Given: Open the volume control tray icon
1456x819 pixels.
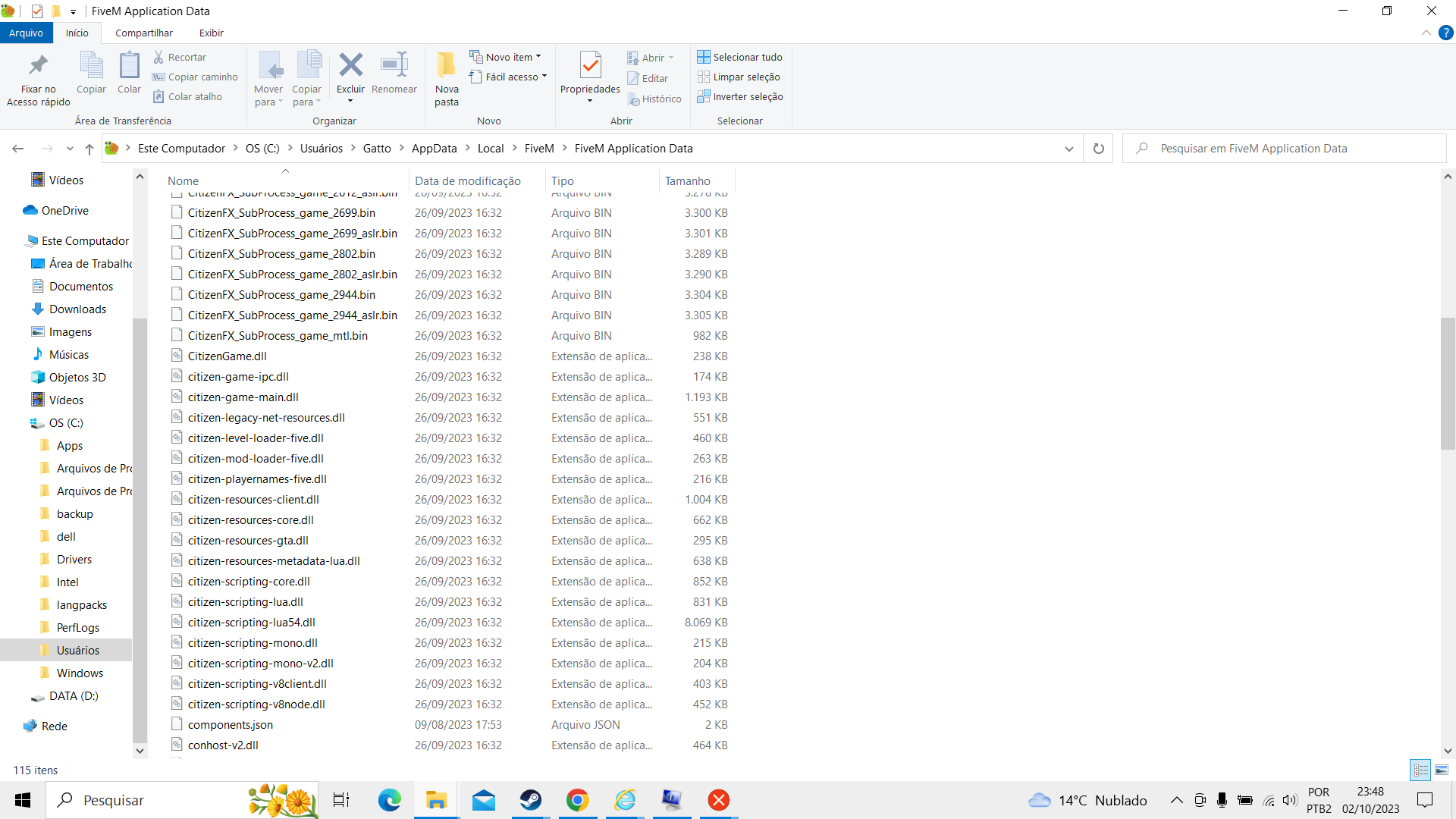Looking at the screenshot, I should pos(1290,800).
